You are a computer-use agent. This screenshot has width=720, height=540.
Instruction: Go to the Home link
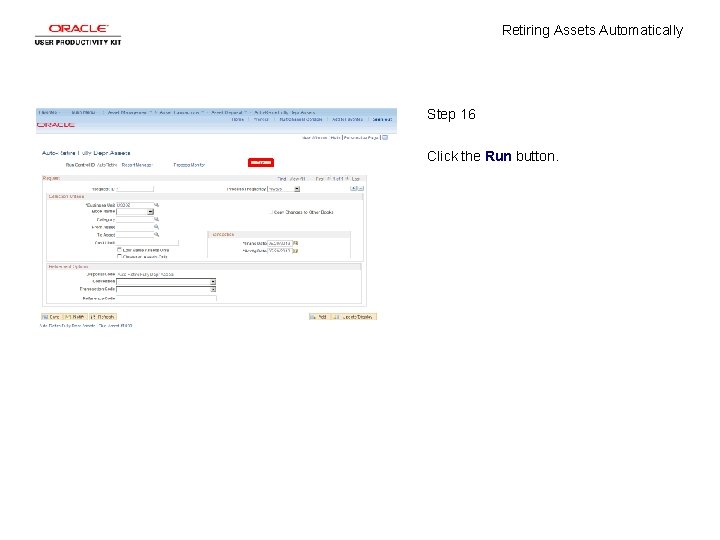point(237,119)
